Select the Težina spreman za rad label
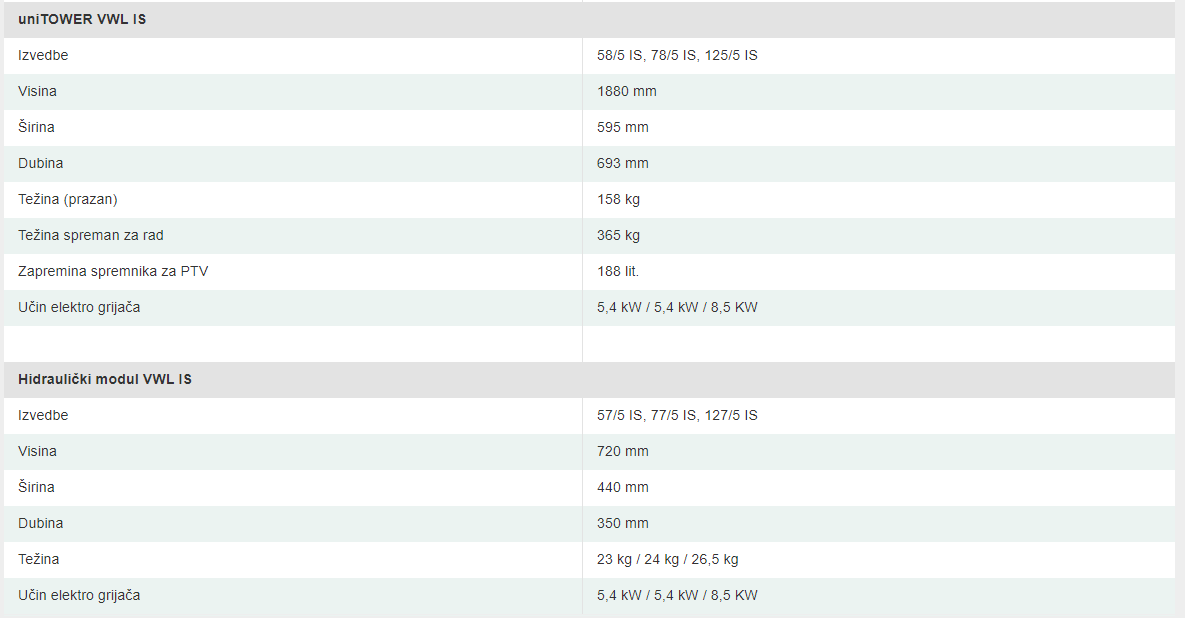The height and width of the screenshot is (618, 1185). (x=91, y=235)
